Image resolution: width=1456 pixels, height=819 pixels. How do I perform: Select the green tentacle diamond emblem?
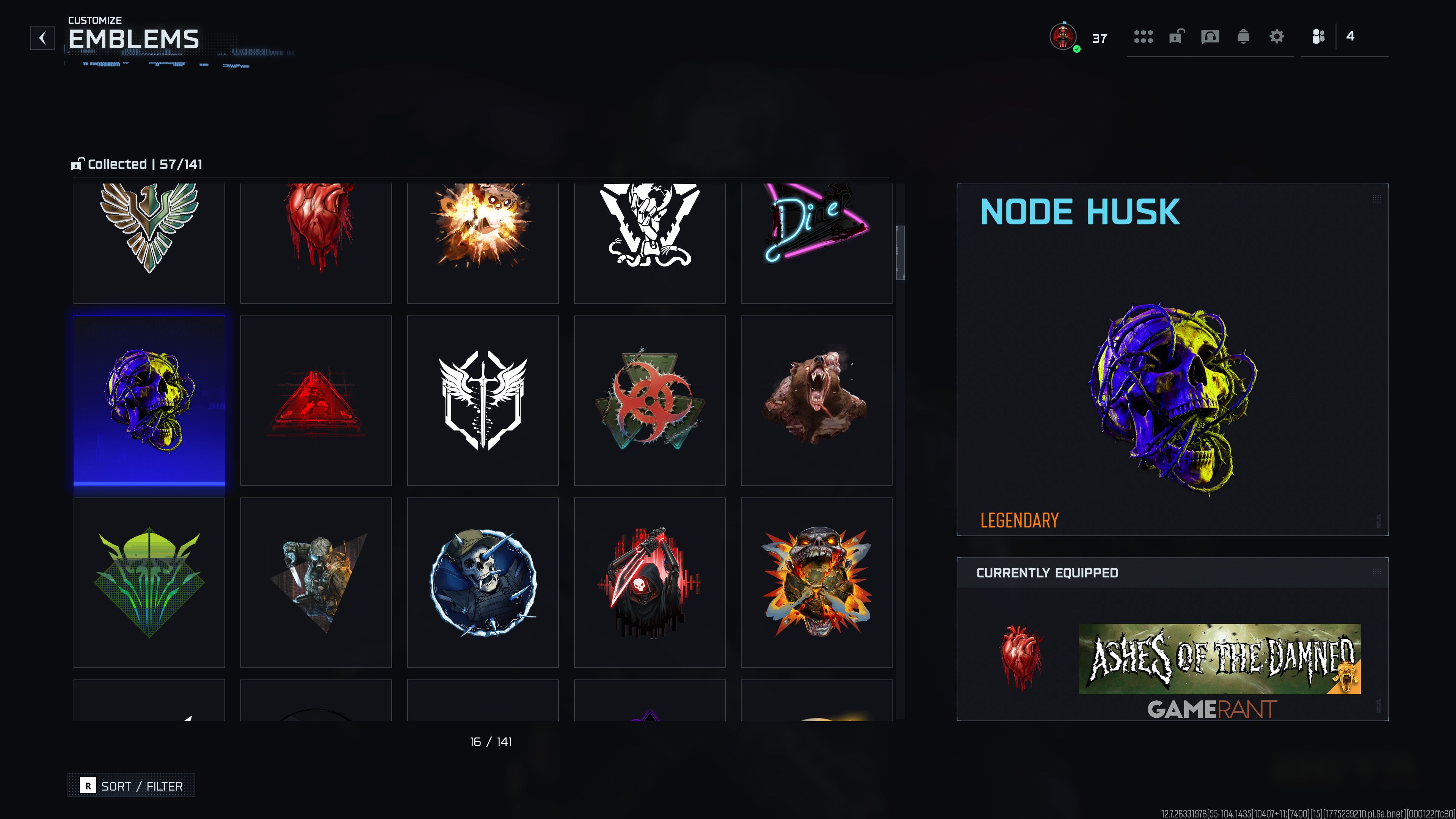click(x=149, y=583)
